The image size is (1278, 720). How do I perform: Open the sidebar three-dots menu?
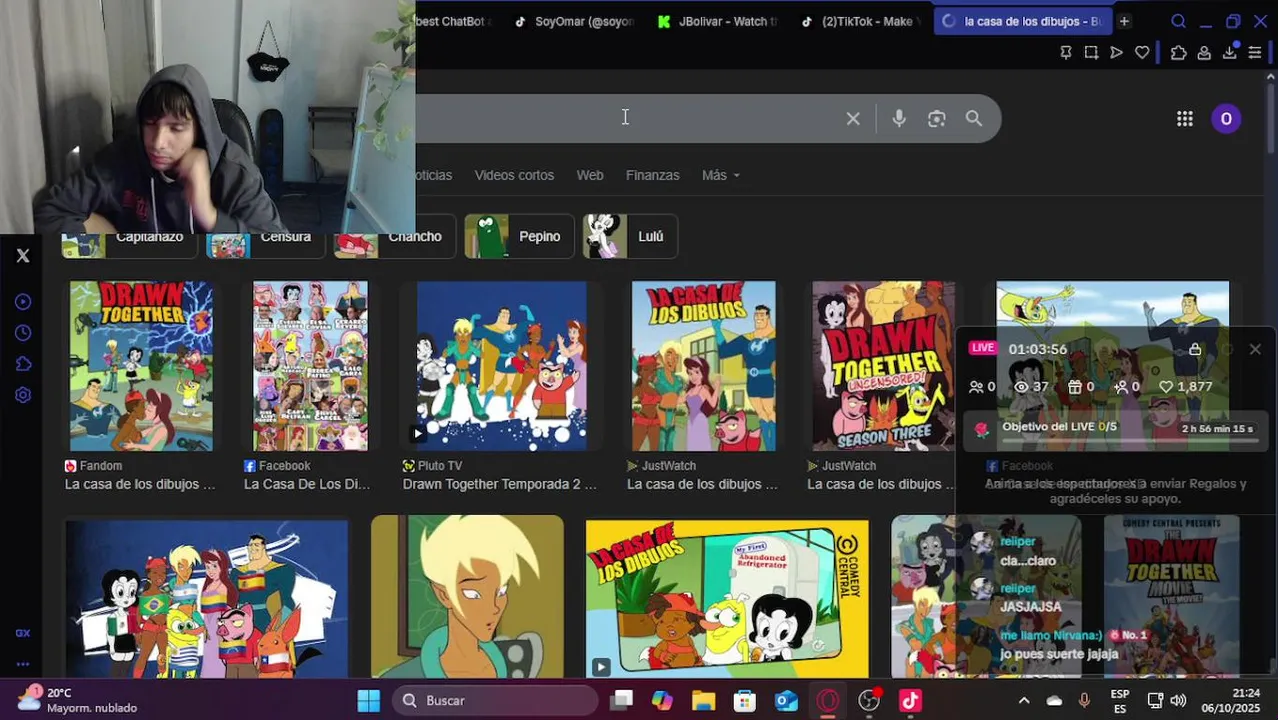pos(23,664)
